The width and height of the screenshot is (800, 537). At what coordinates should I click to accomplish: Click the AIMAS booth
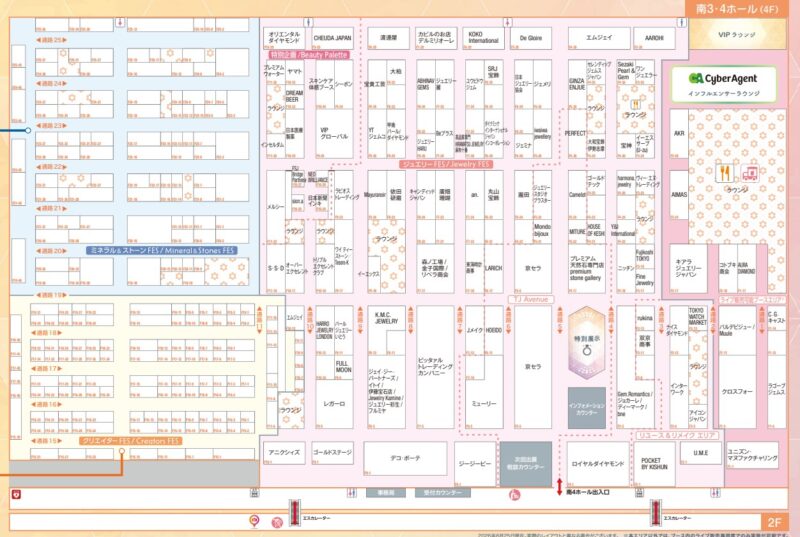click(x=679, y=195)
